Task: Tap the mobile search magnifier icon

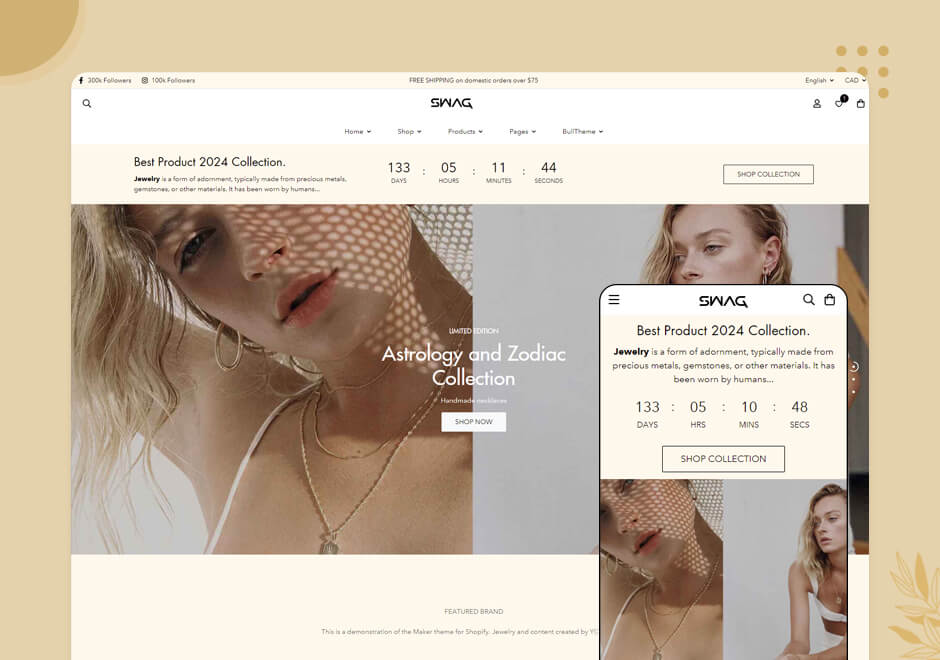Action: (809, 299)
